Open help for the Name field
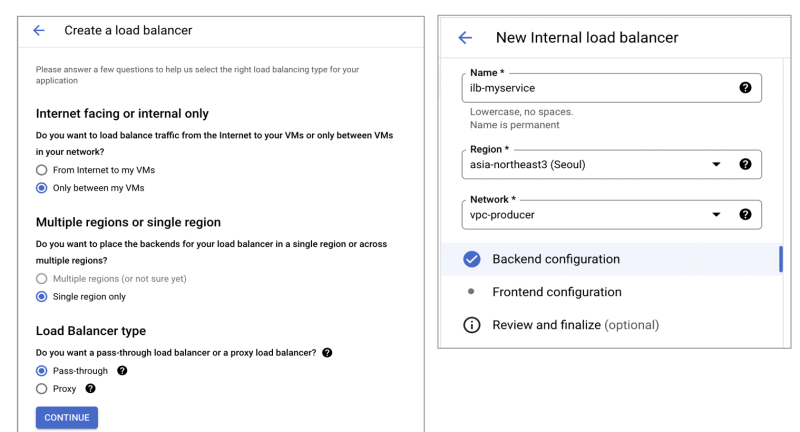 [x=744, y=88]
